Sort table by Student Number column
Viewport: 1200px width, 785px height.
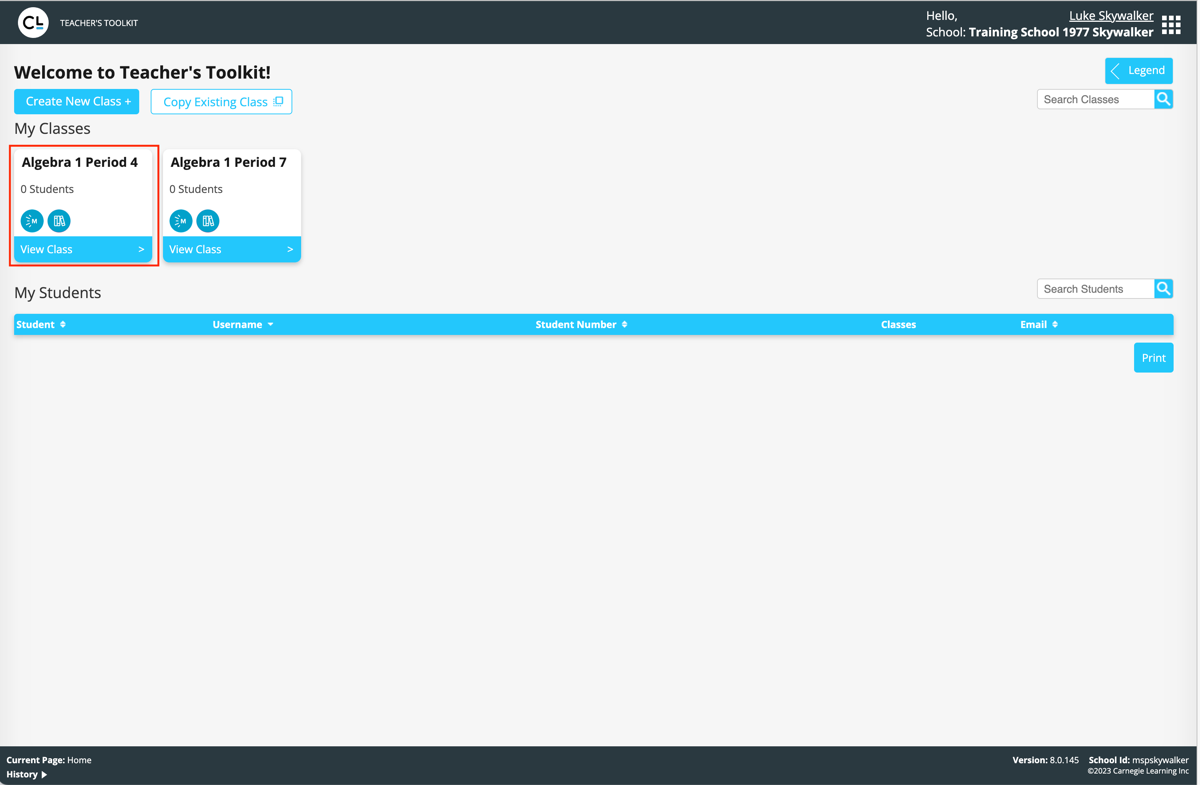pos(582,324)
